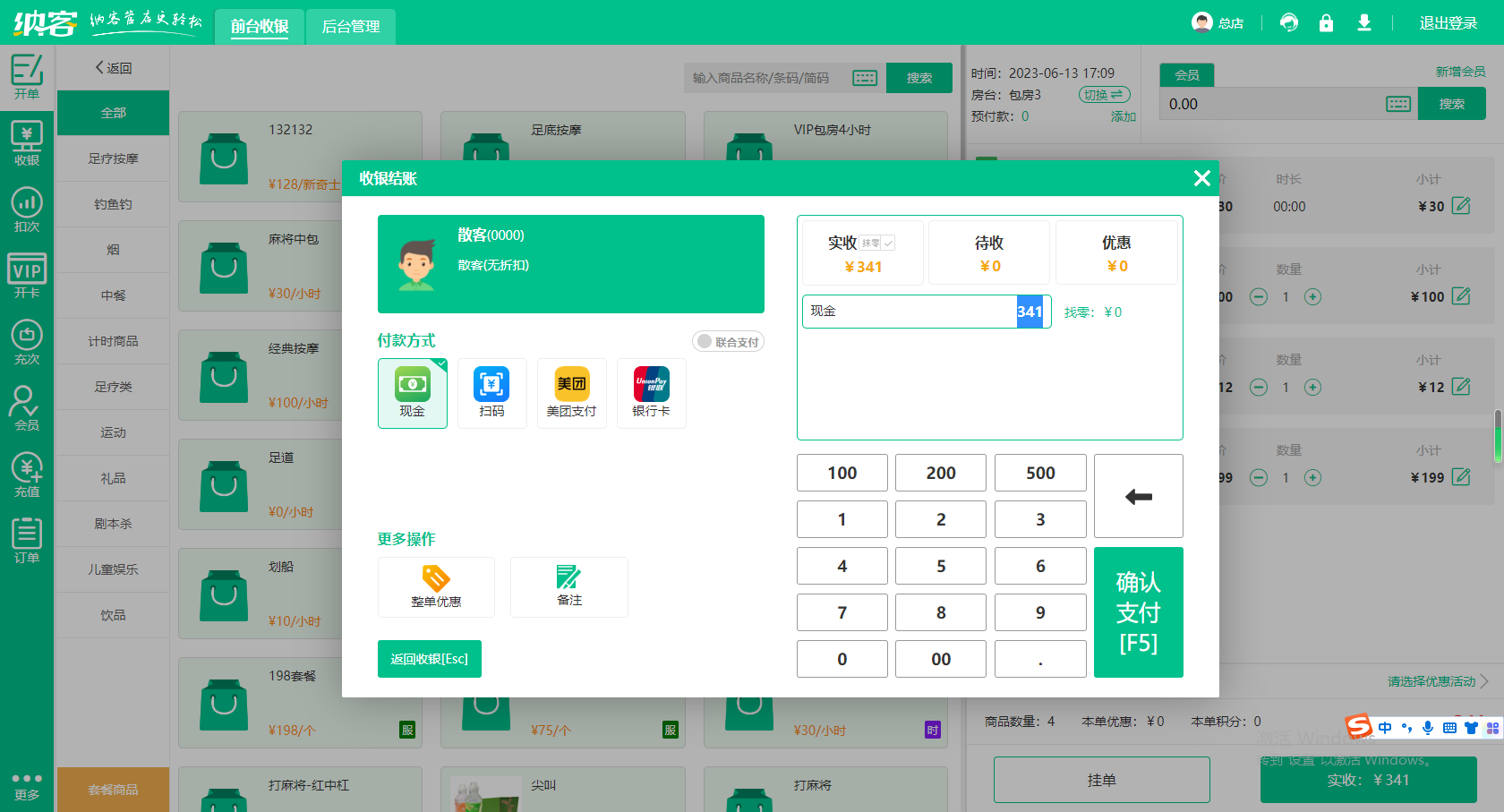Image resolution: width=1504 pixels, height=812 pixels.
Task: Click the 切换 room switch toggle
Action: 1104,95
